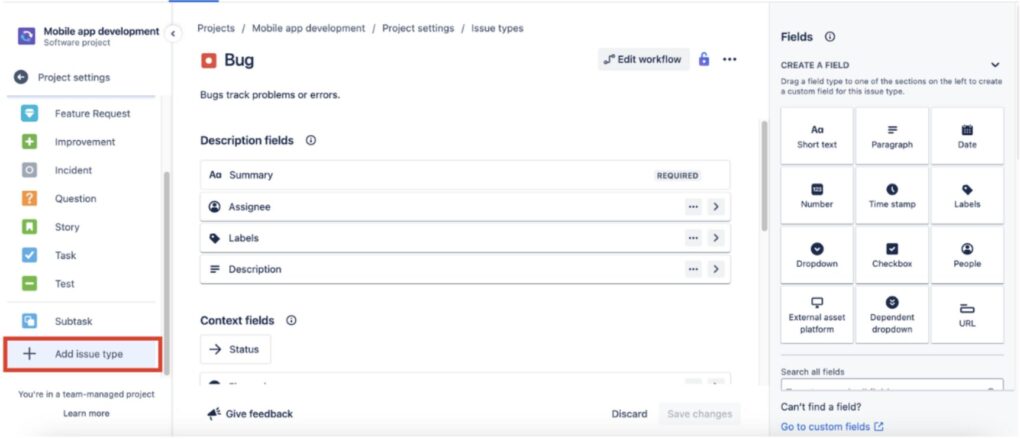Click the Test issue type label
1020x439 pixels.
tap(64, 284)
